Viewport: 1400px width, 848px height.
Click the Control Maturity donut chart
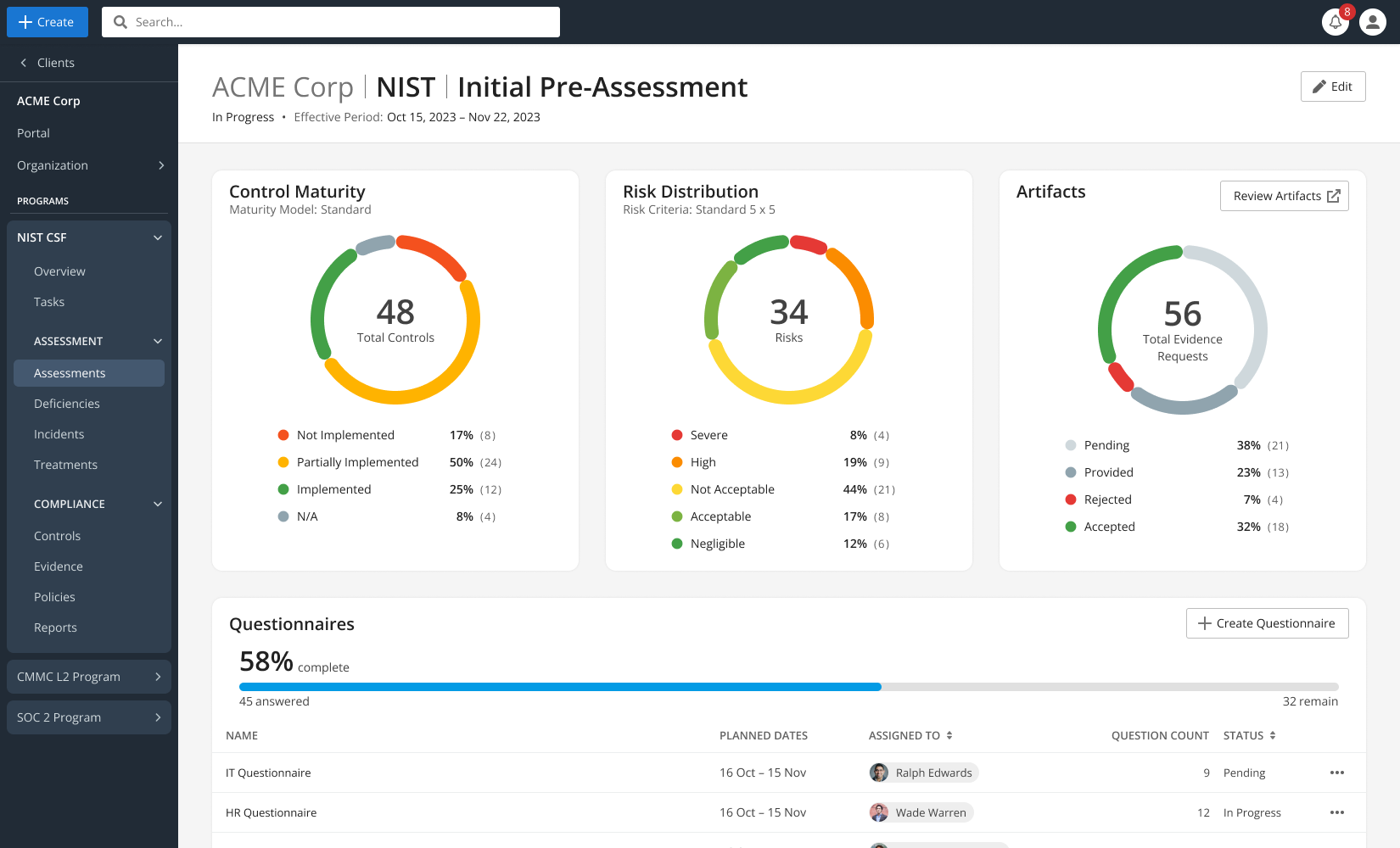(x=395, y=320)
